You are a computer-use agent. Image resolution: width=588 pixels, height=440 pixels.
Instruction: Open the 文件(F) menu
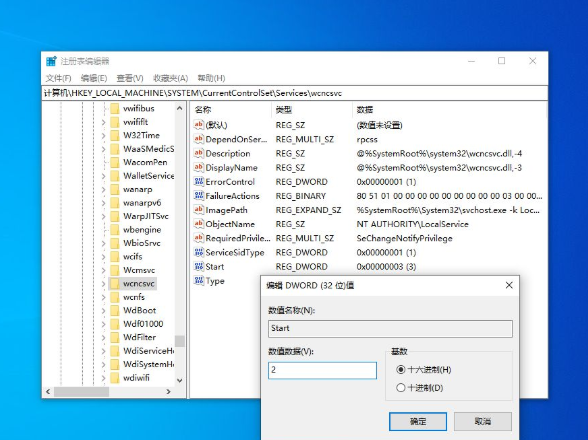(x=58, y=78)
